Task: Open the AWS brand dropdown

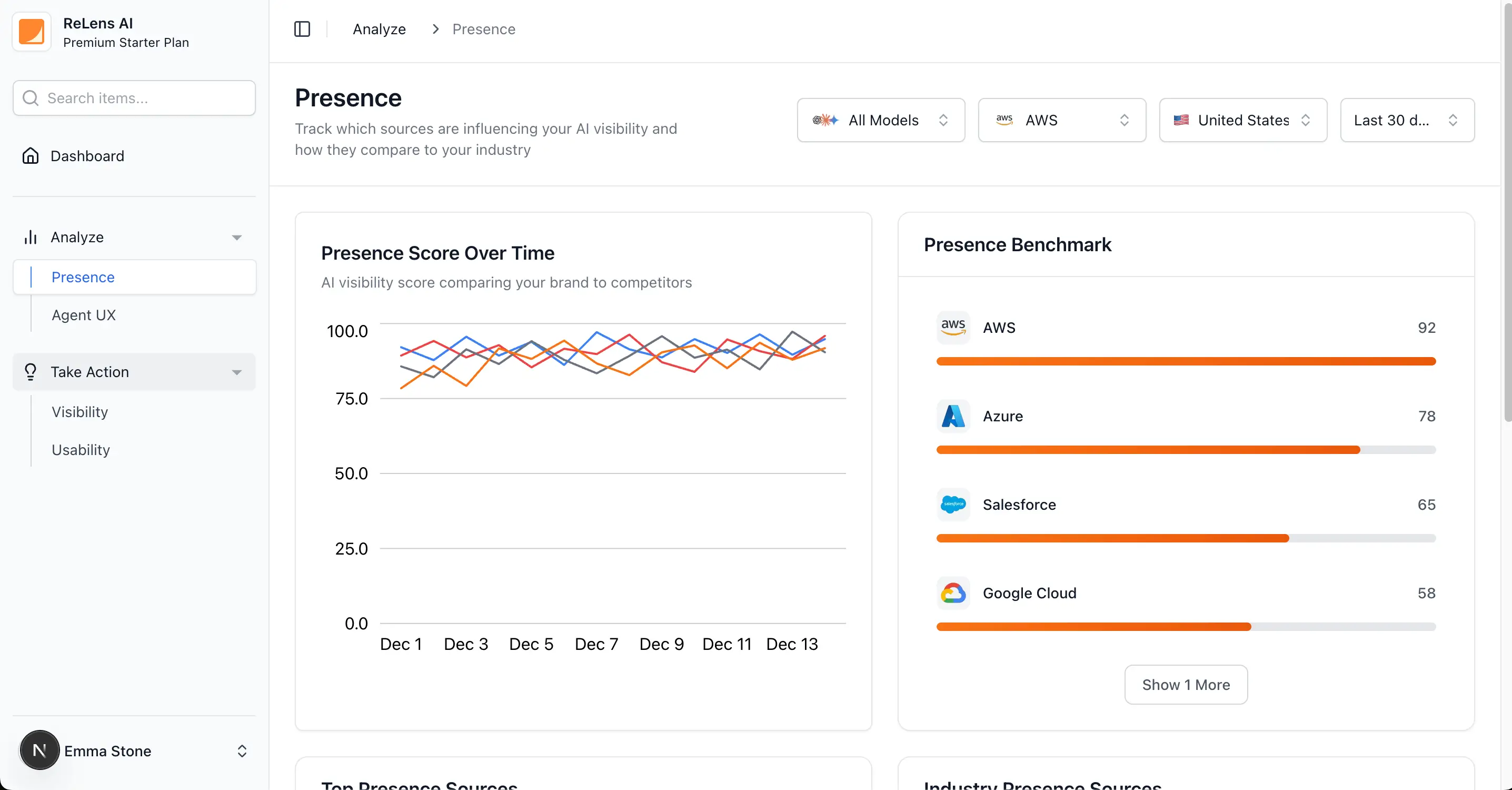Action: (x=1061, y=120)
